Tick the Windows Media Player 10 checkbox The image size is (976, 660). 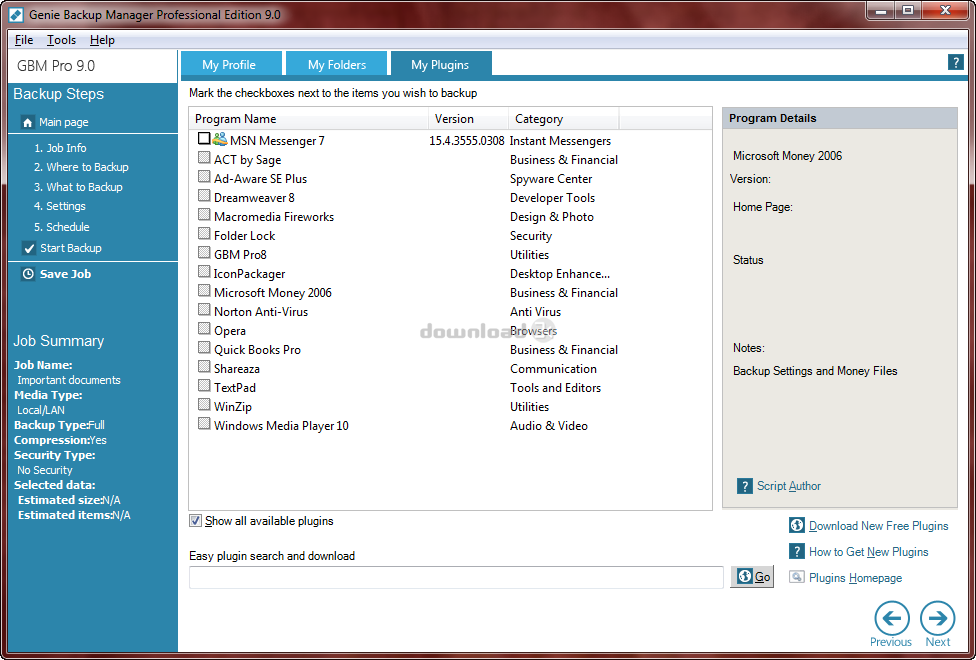pyautogui.click(x=204, y=423)
